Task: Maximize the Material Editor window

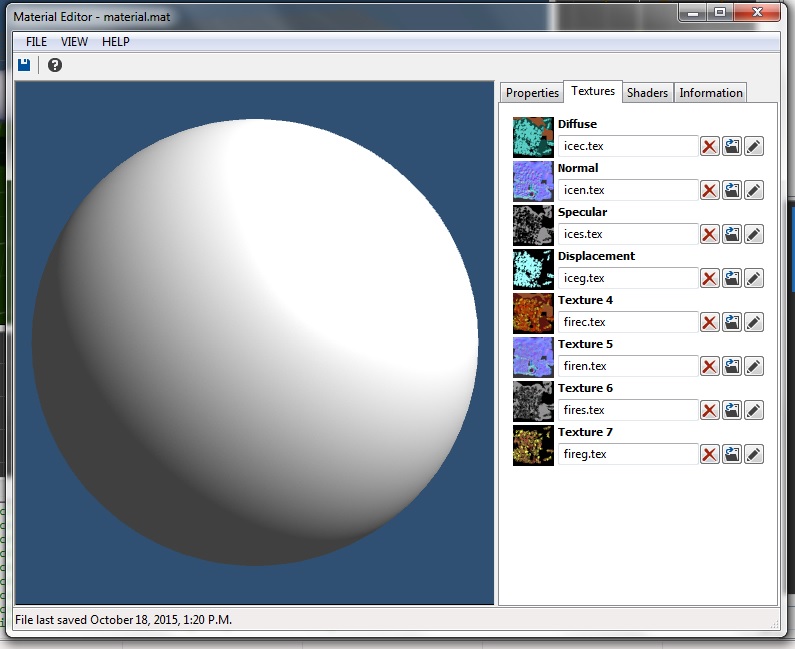Action: (719, 13)
